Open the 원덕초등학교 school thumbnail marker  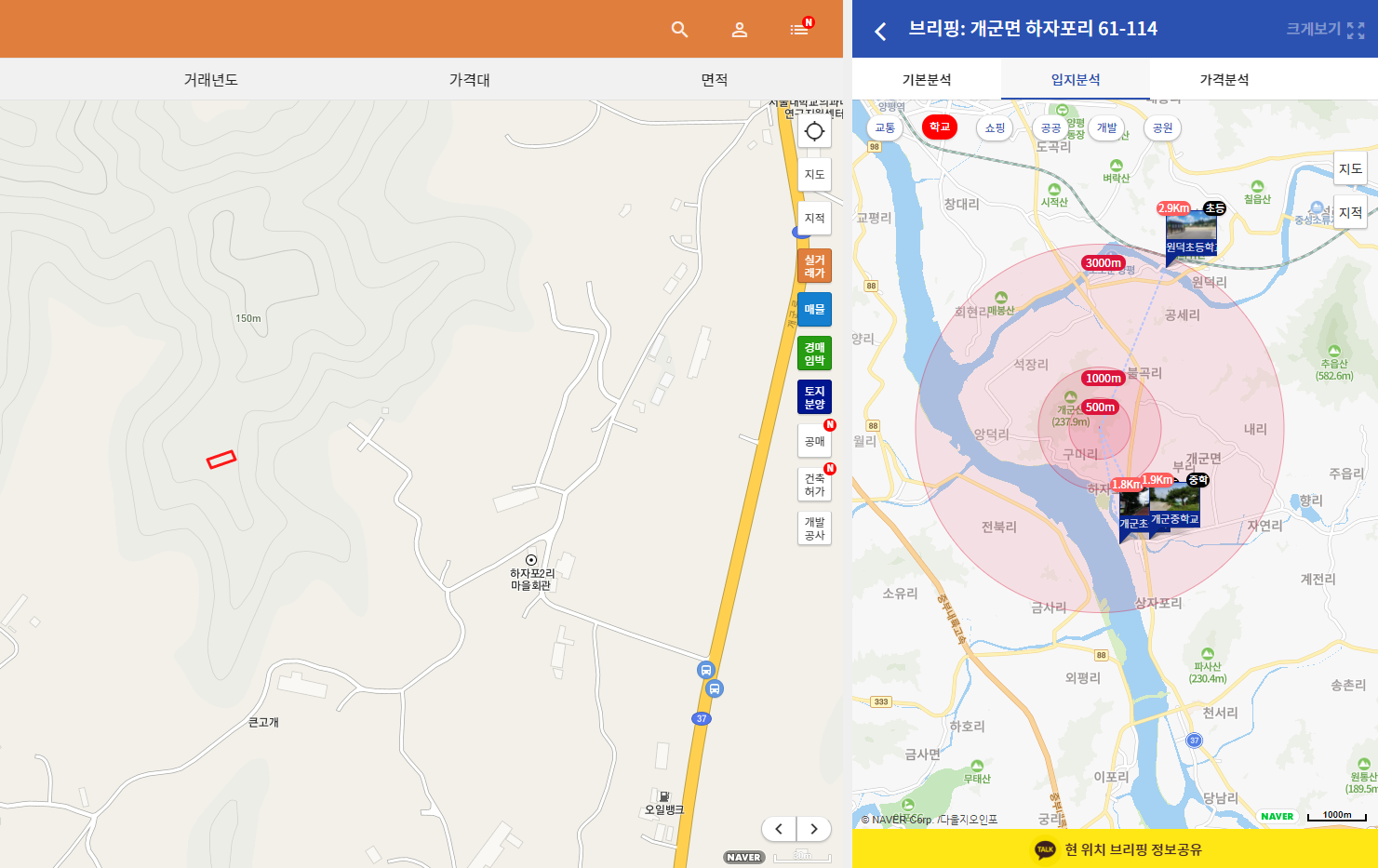[1191, 234]
